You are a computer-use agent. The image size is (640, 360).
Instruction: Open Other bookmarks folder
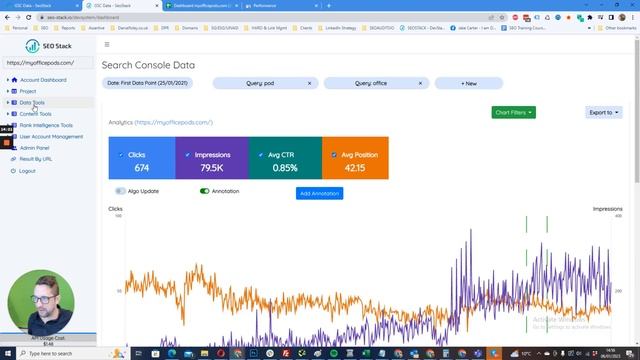point(616,28)
